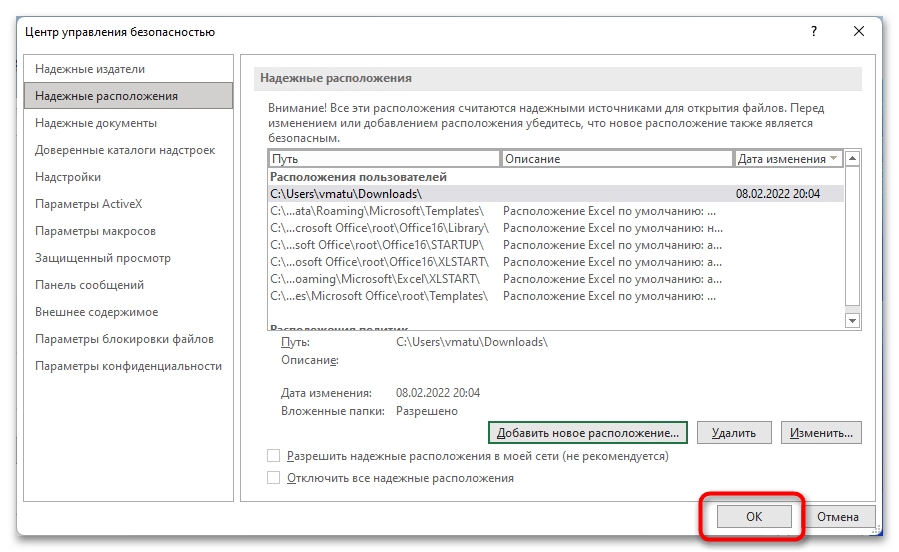
Task: Enable trusted locations on my network checkbox
Action: 273,456
